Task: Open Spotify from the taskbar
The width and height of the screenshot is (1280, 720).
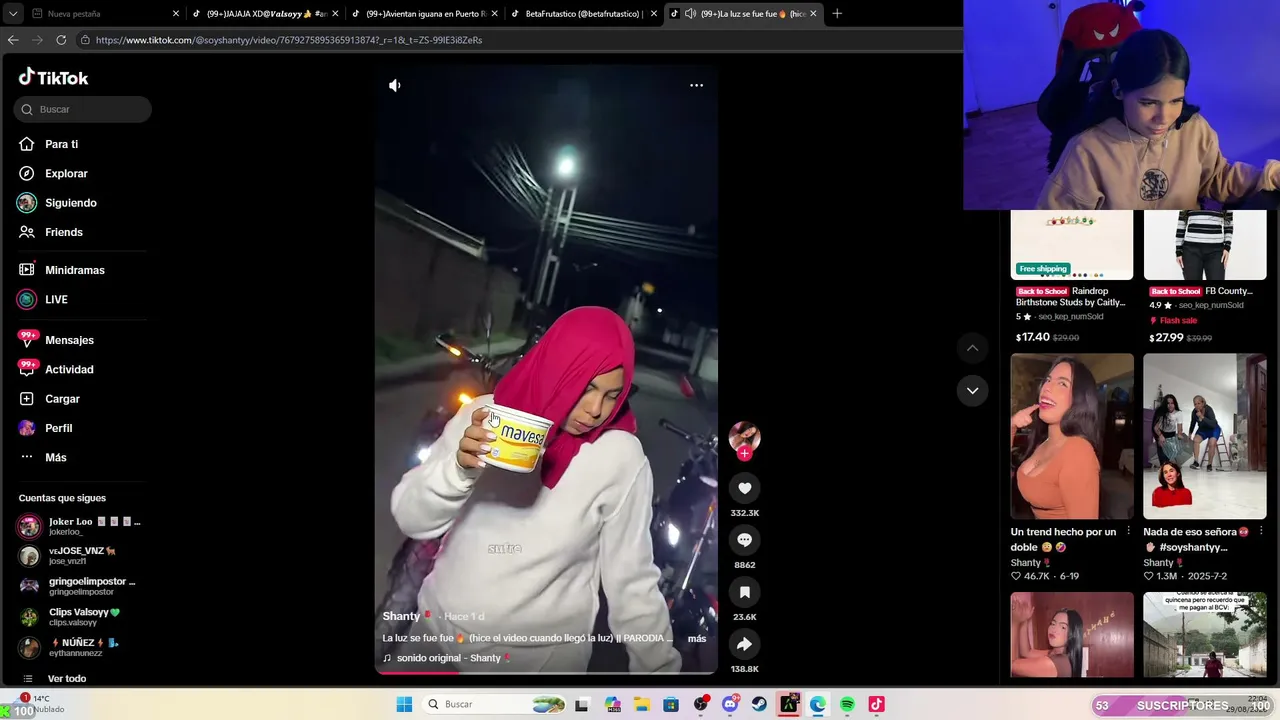Action: click(847, 704)
